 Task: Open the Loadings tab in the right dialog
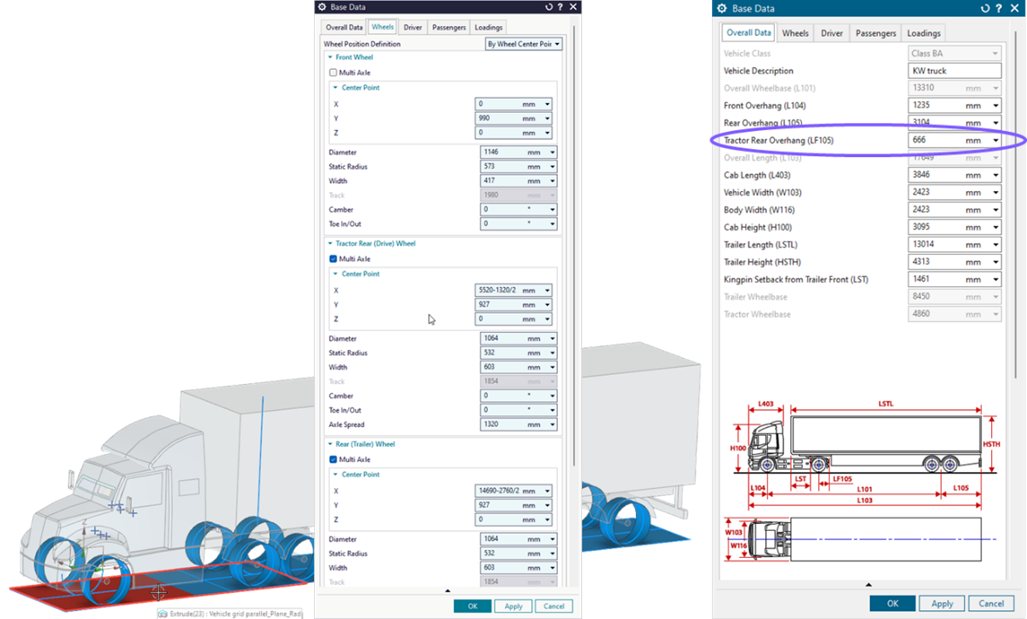point(923,33)
